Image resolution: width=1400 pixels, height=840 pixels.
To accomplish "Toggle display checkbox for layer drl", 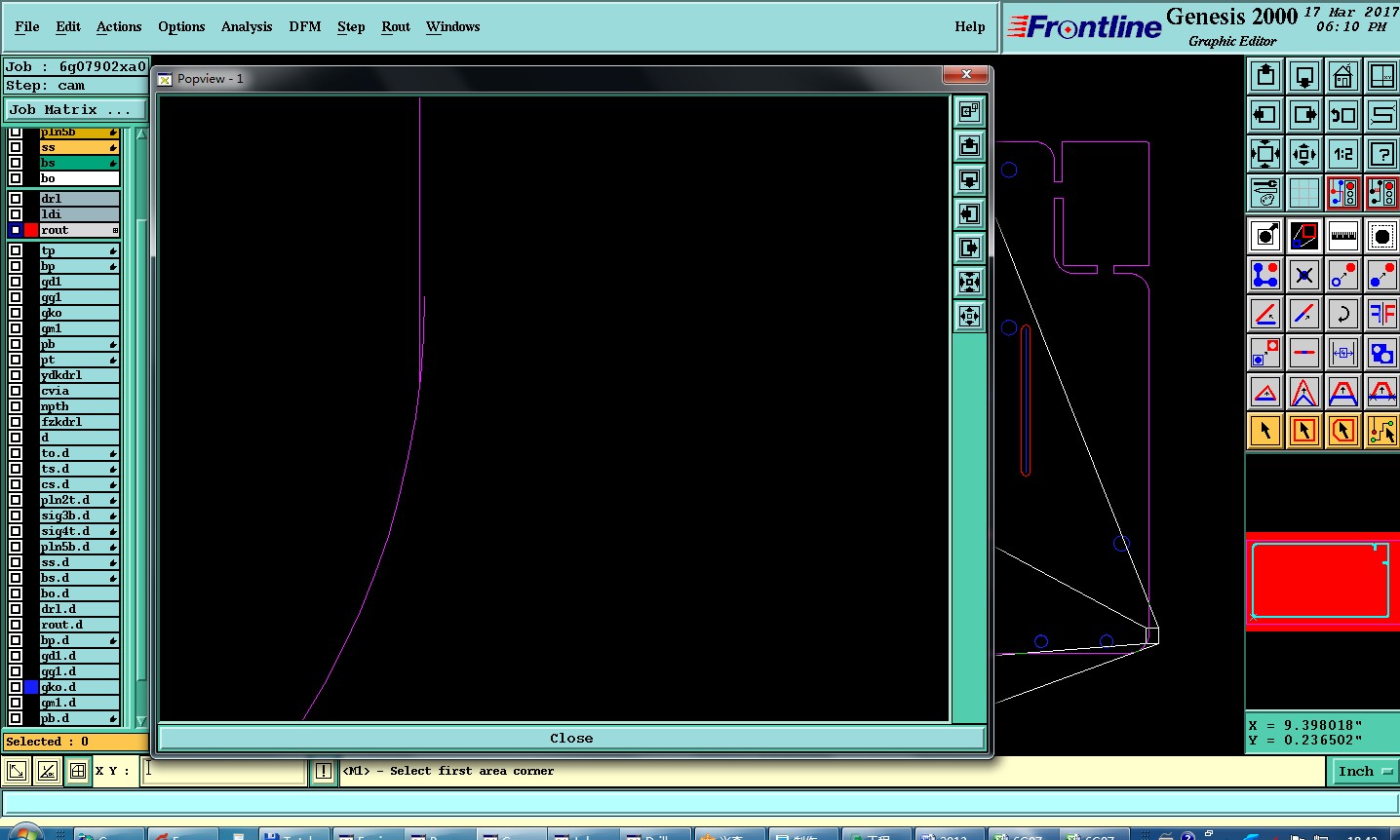I will click(x=16, y=199).
